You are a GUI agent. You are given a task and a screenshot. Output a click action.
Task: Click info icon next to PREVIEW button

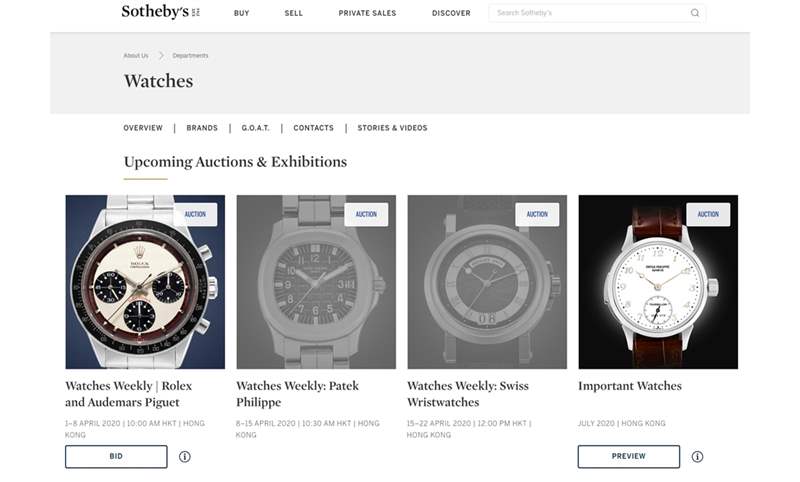point(697,457)
